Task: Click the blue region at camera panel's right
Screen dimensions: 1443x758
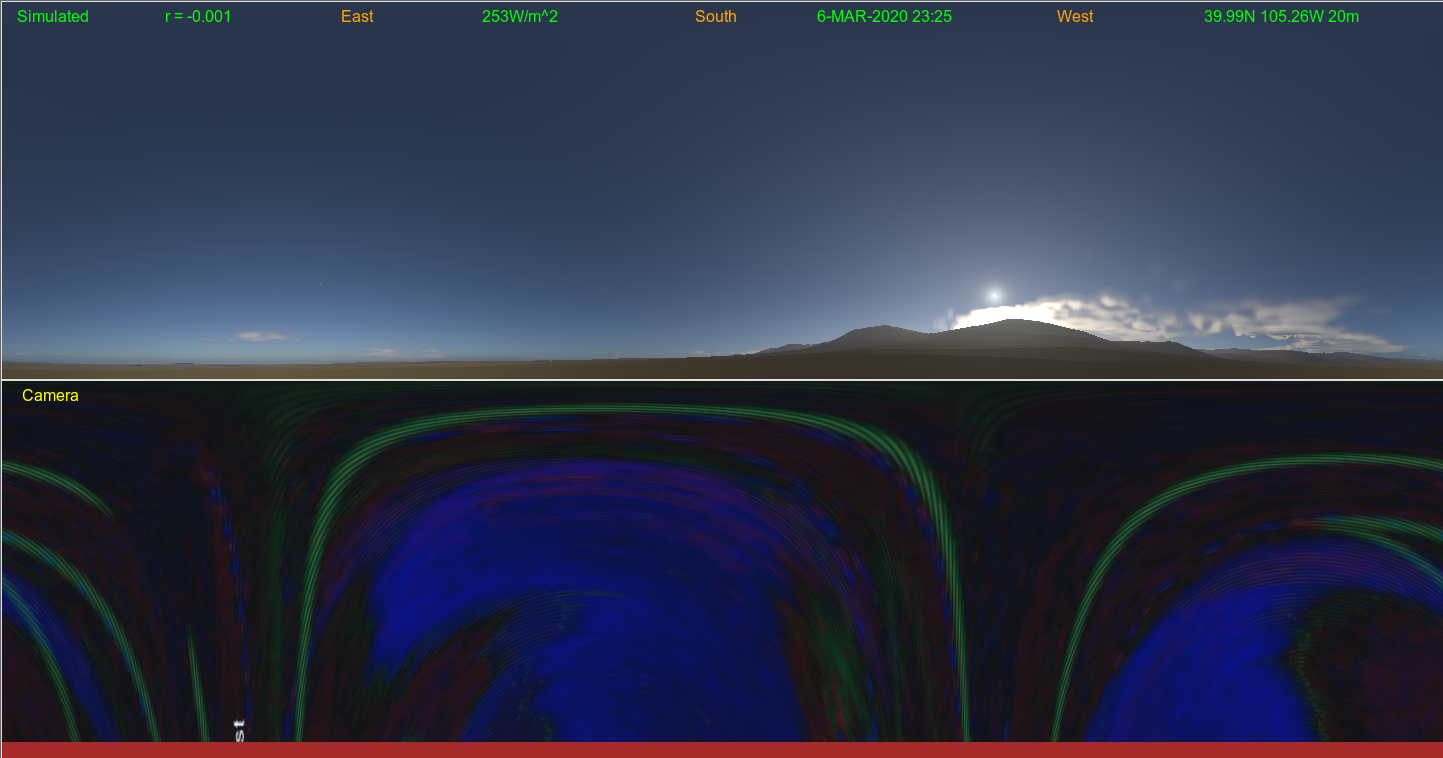Action: [x=1200, y=650]
